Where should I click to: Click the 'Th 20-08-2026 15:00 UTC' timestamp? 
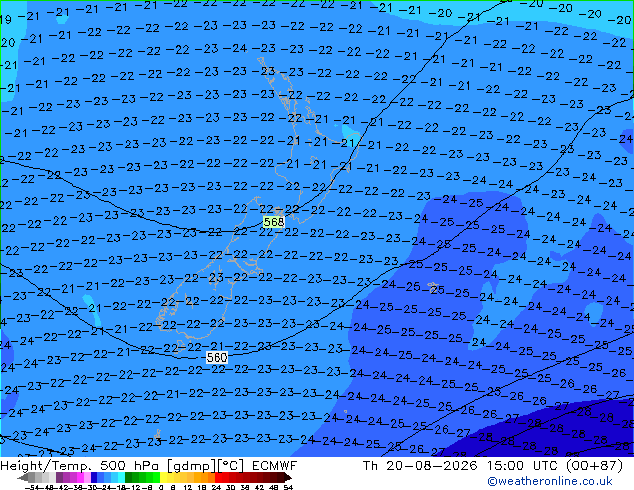tap(459, 466)
